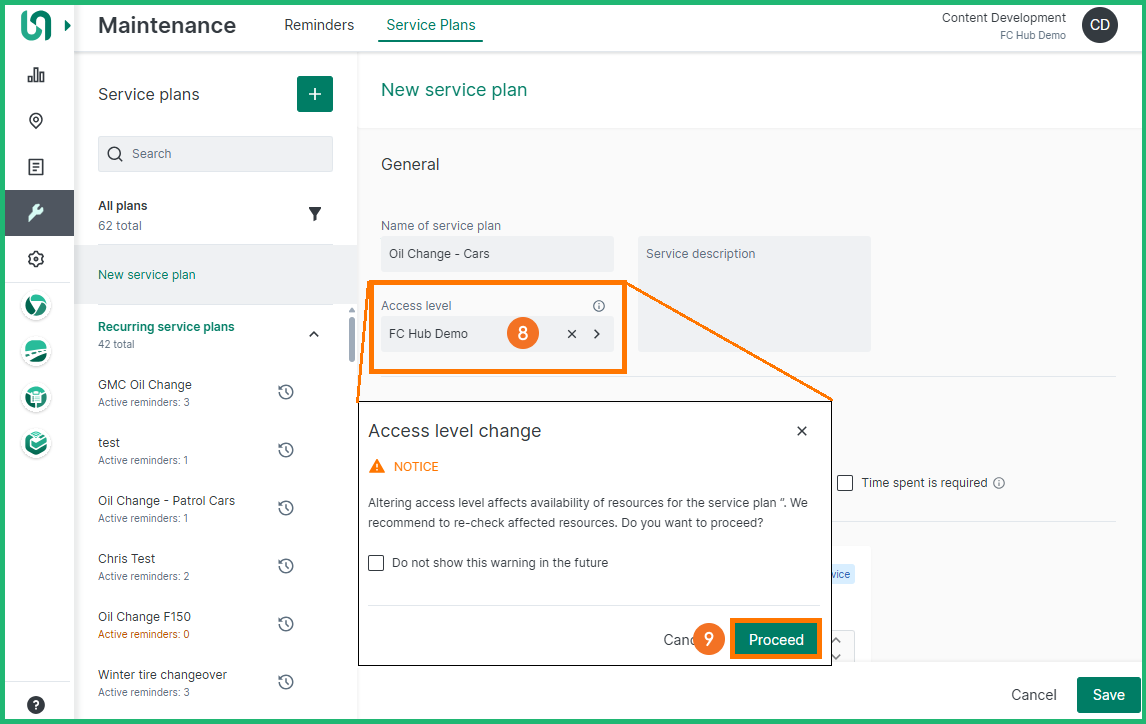Expand the FC Hub Demo access level arrow
Viewport: 1146px width, 724px height.
point(597,334)
